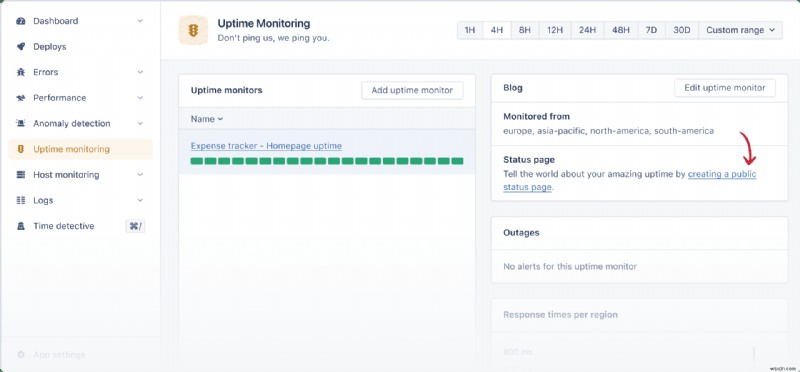
Task: Expand the Performance menu chevron
Action: [x=140, y=98]
